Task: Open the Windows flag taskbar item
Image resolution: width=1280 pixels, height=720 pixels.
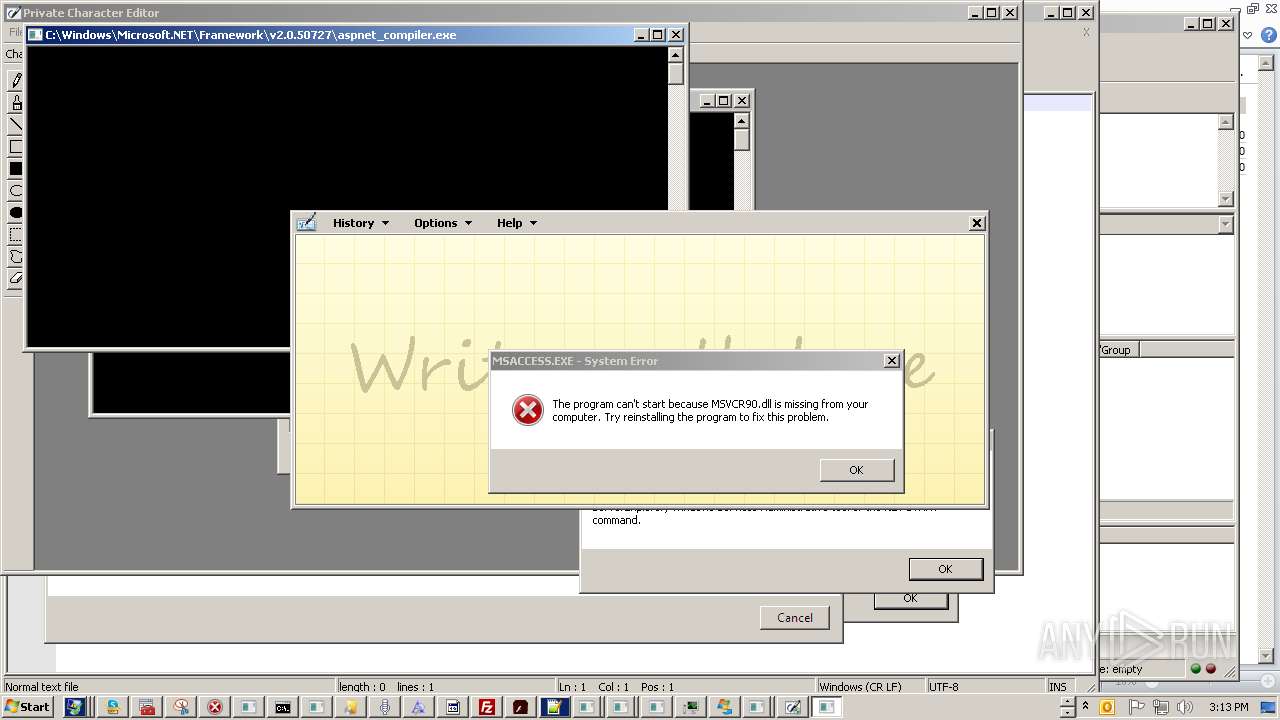Action: (725, 707)
